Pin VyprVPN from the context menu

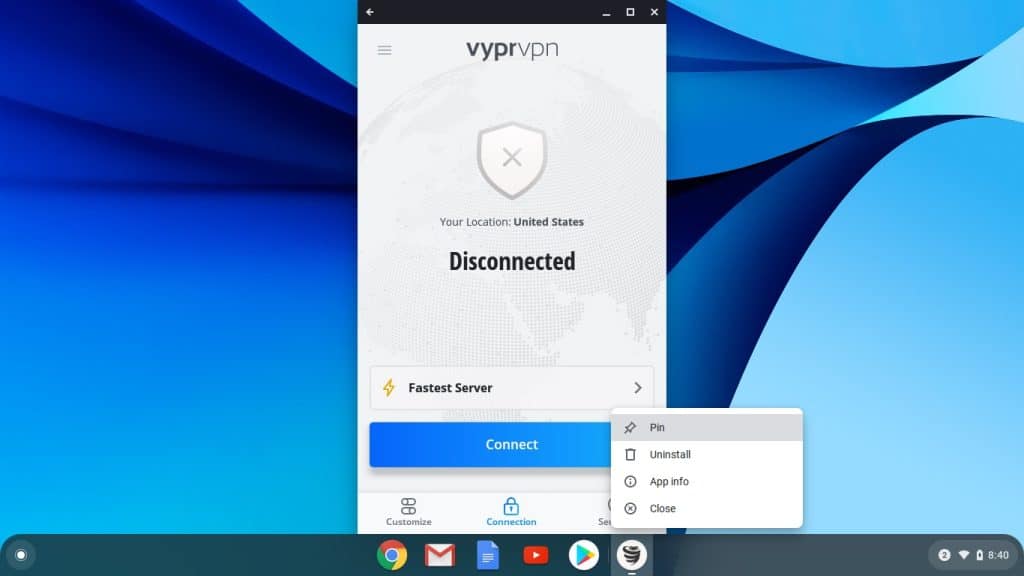click(657, 427)
